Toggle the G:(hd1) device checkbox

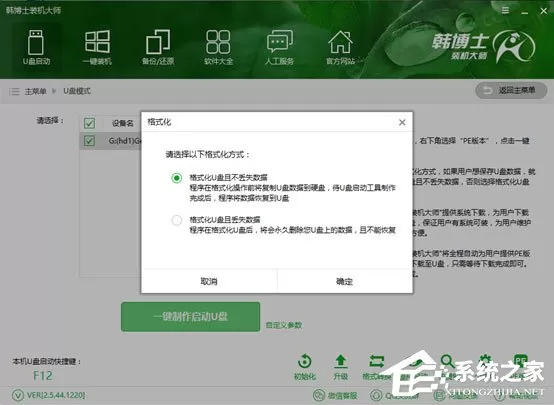tap(89, 141)
